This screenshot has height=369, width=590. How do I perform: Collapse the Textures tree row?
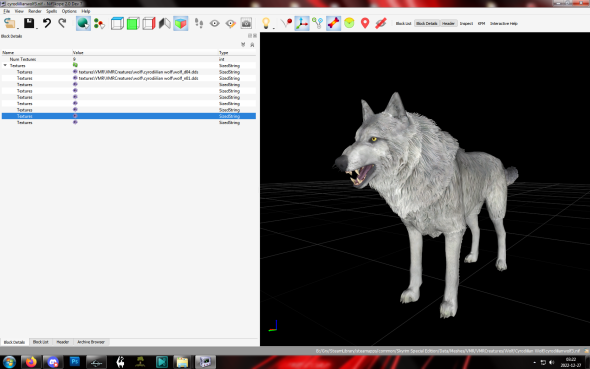(5, 65)
